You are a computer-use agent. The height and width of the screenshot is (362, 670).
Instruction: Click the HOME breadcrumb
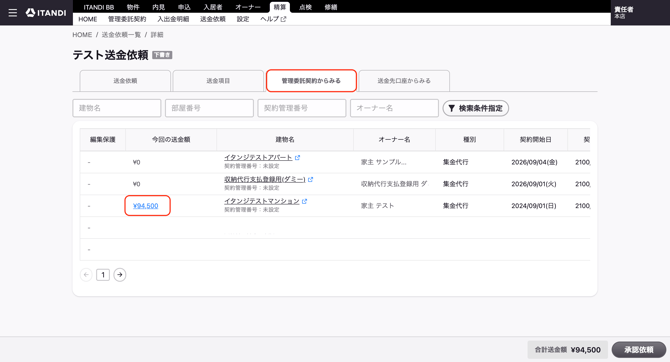(x=82, y=35)
